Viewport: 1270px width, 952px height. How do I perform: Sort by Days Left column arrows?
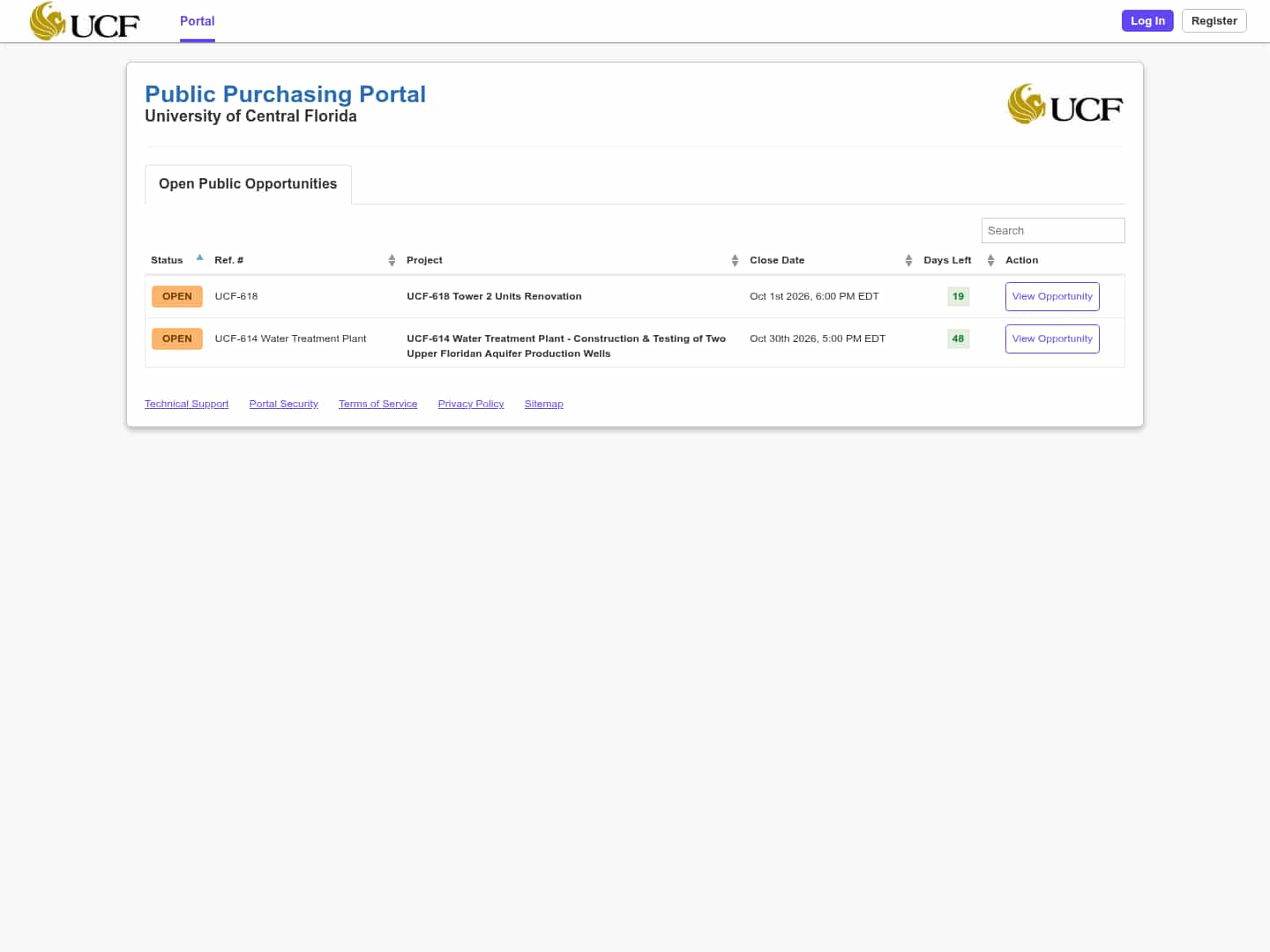(x=990, y=260)
